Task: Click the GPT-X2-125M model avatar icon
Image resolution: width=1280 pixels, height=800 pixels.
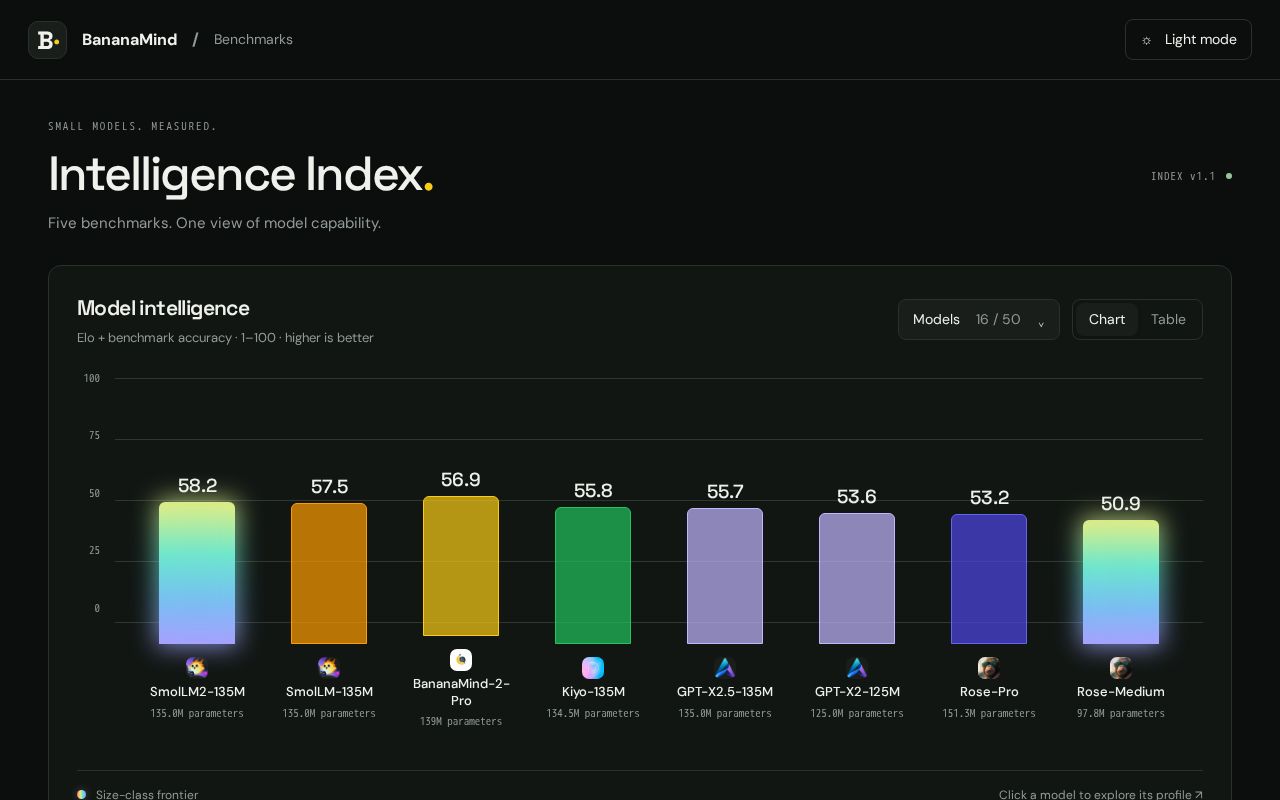Action: [x=857, y=668]
